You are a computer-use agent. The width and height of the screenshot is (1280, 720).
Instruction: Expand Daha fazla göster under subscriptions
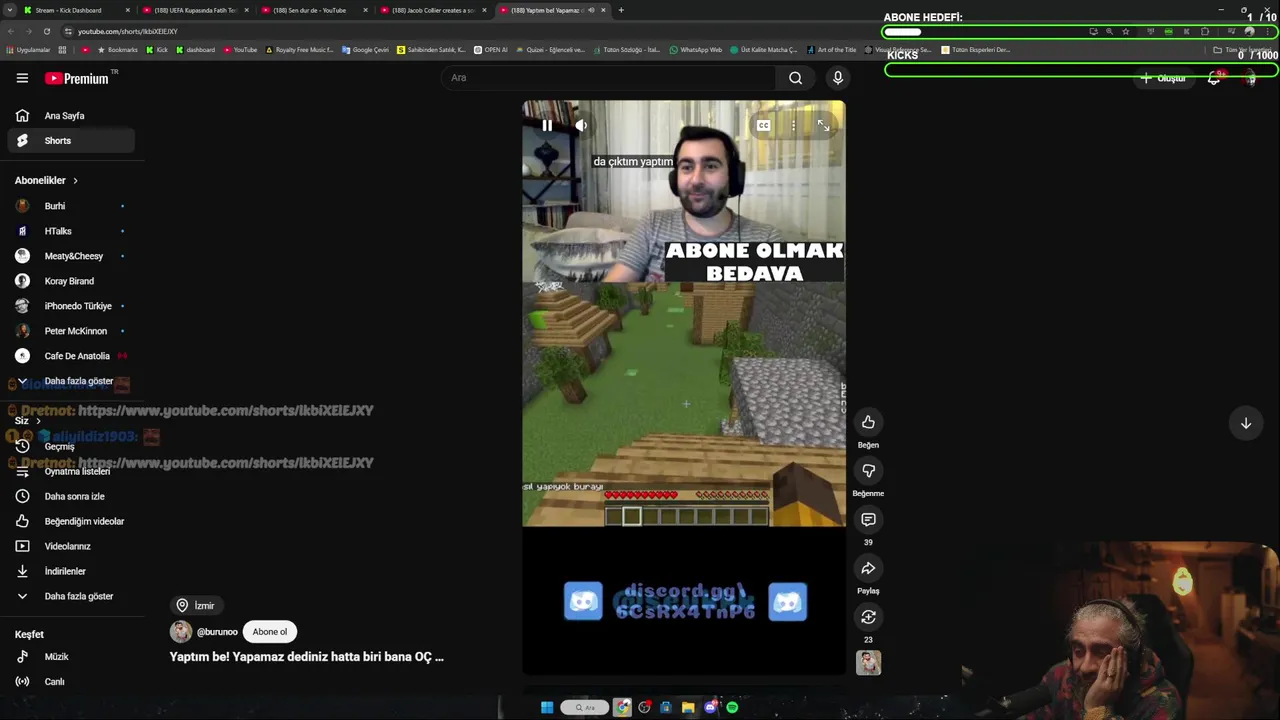coord(70,381)
